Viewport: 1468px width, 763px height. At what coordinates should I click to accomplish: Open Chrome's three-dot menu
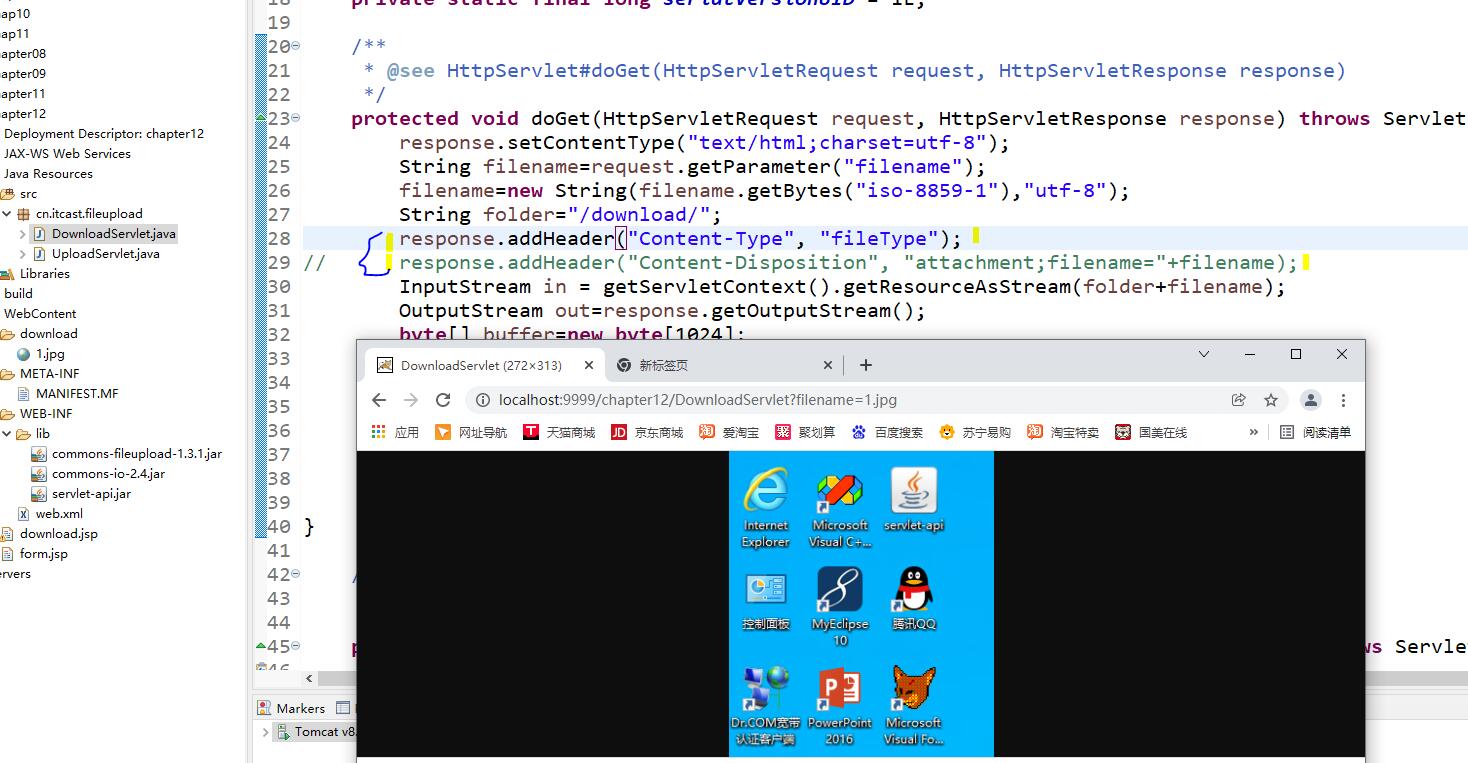click(1344, 398)
